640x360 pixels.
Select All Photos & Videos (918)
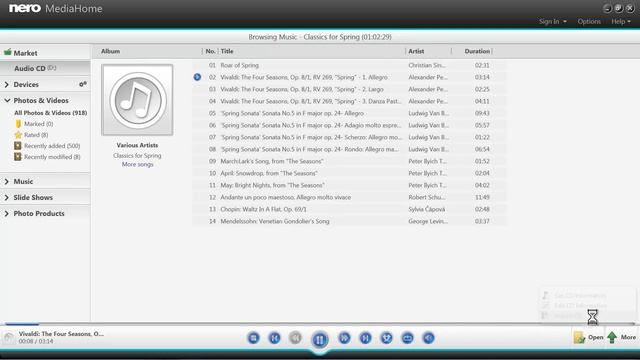click(x=51, y=113)
